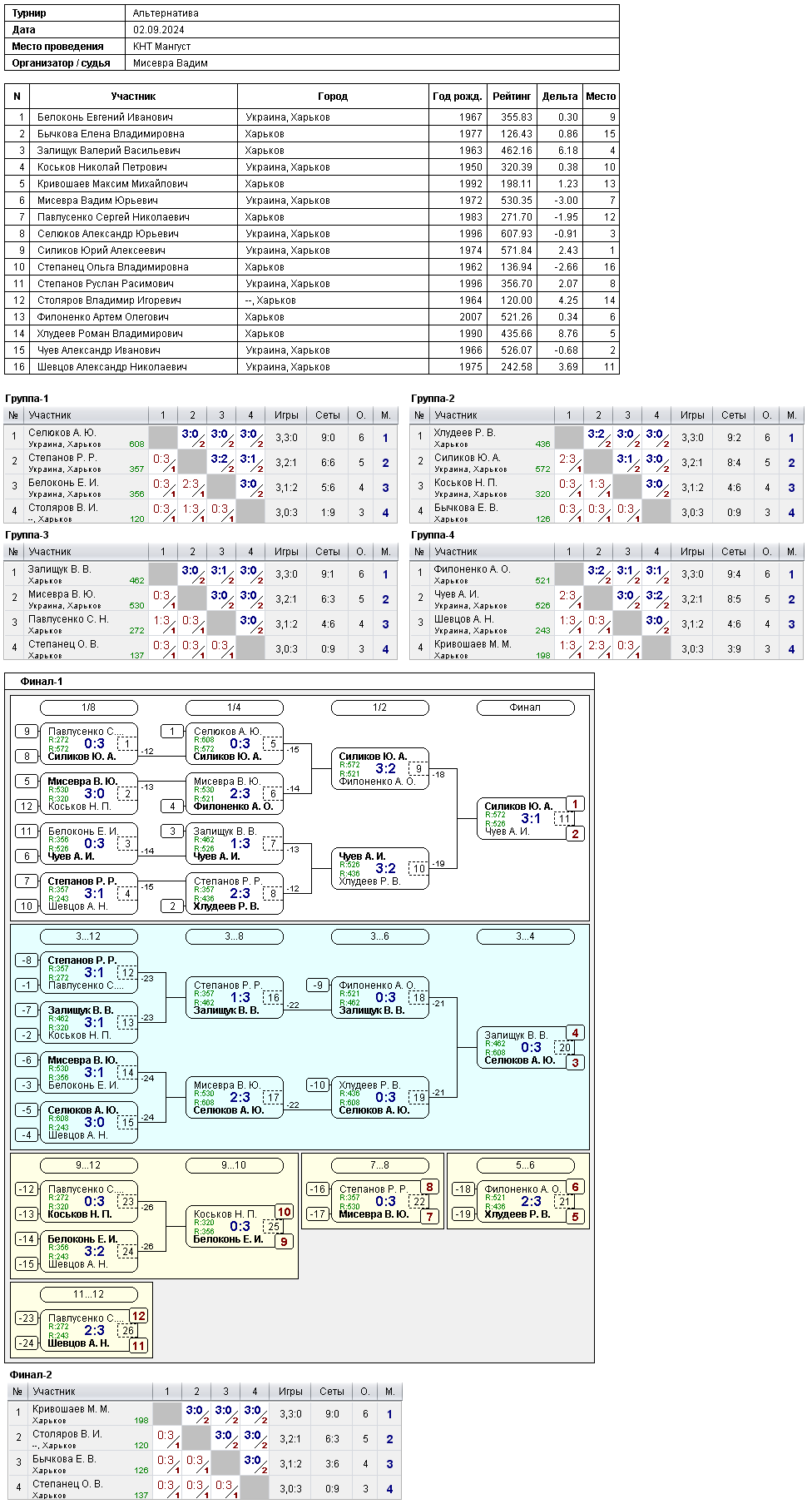Click place badge 12 in the 11...12 bracket
Screen dimensions: 812x1504
[x=139, y=1316]
